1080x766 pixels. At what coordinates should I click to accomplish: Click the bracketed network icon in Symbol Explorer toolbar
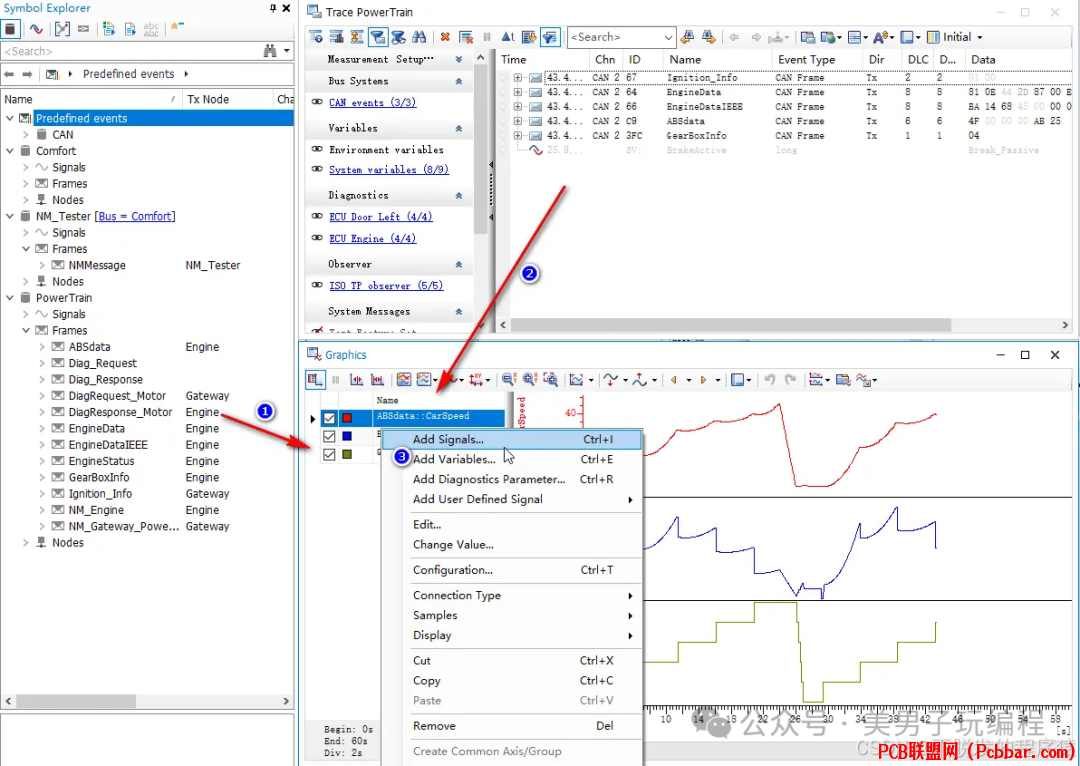[62, 29]
